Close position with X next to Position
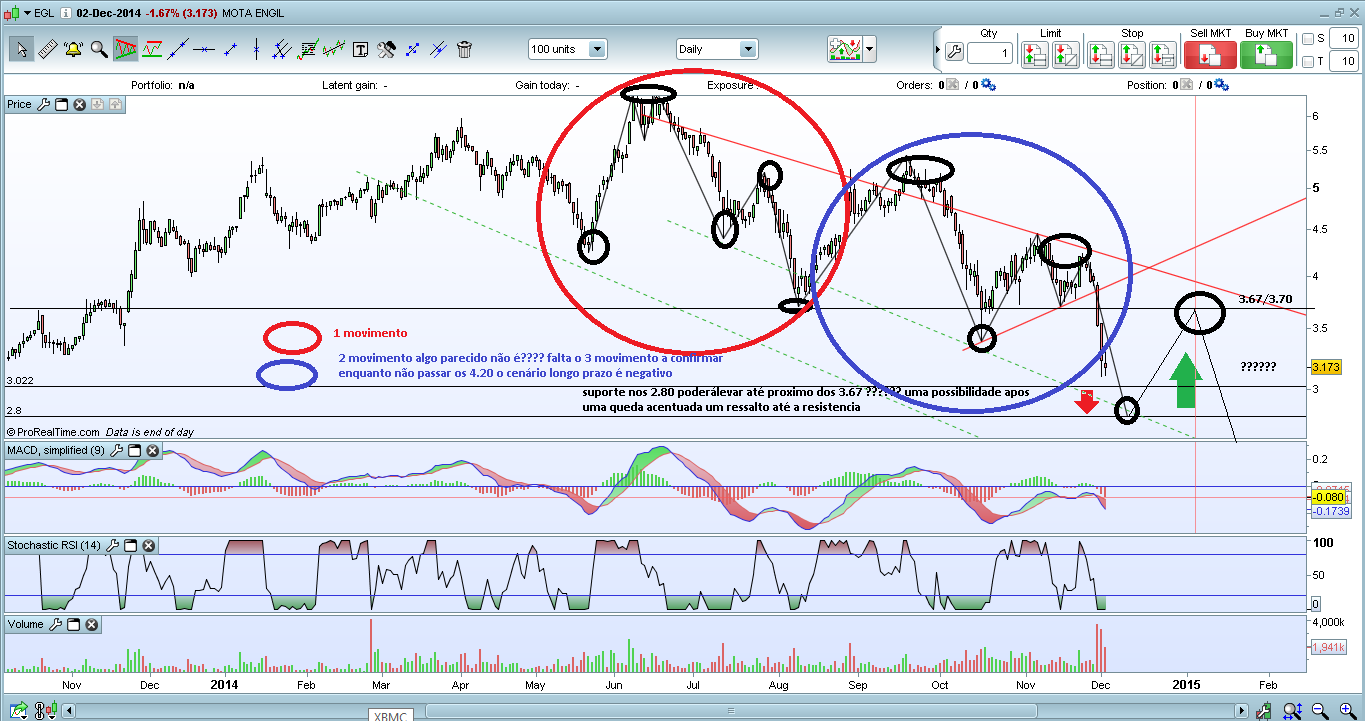Viewport: 1365px width, 721px height. [x=1188, y=85]
